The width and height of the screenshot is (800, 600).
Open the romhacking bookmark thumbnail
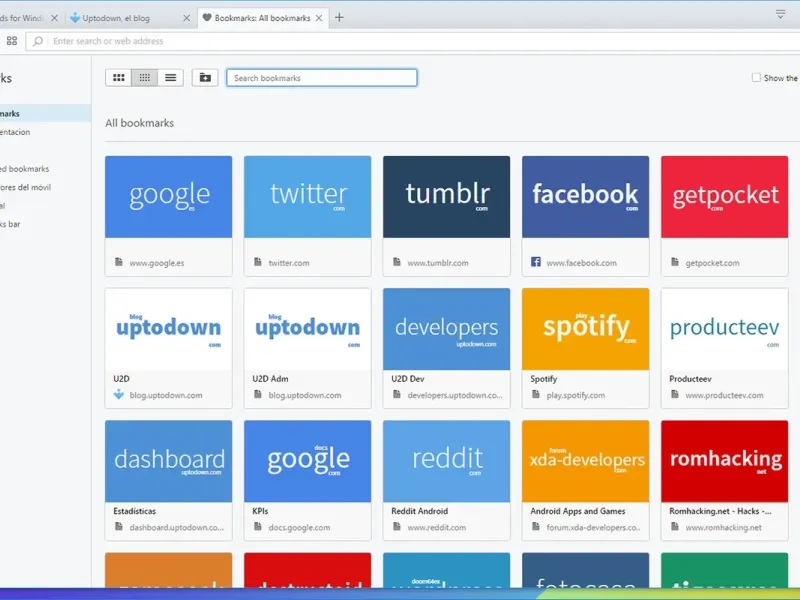[724, 461]
